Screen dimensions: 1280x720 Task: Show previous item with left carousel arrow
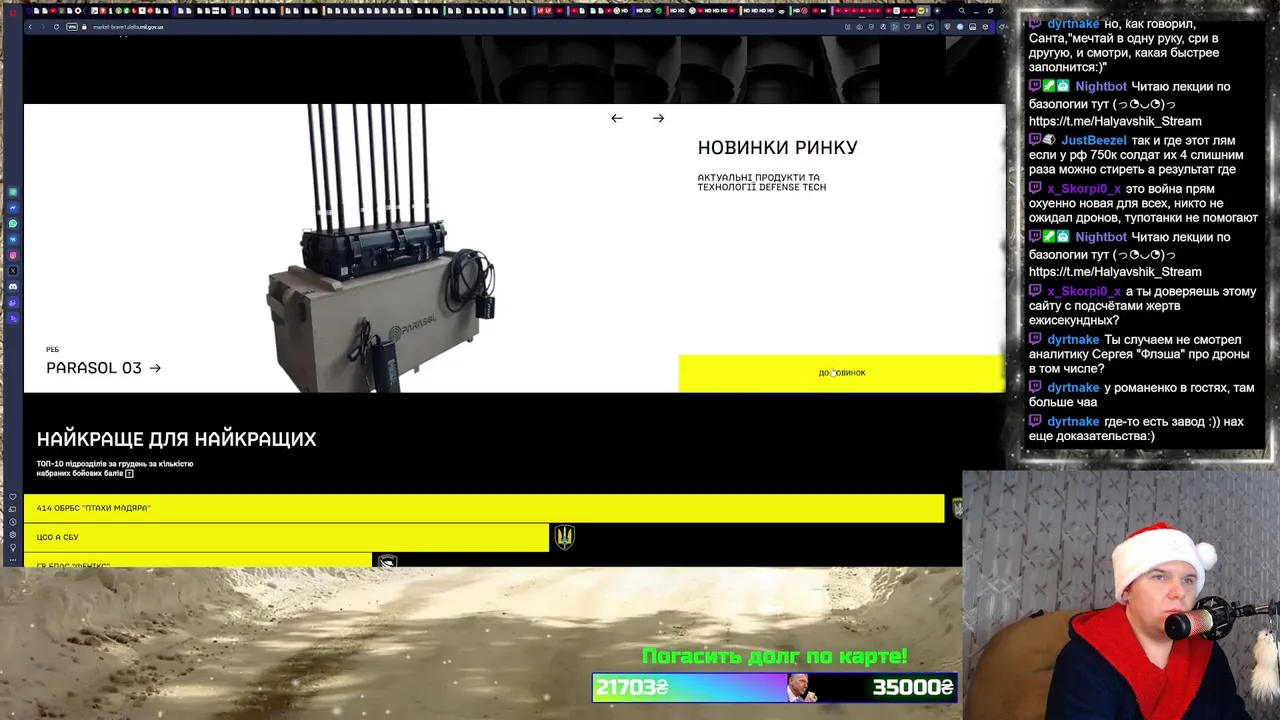616,118
